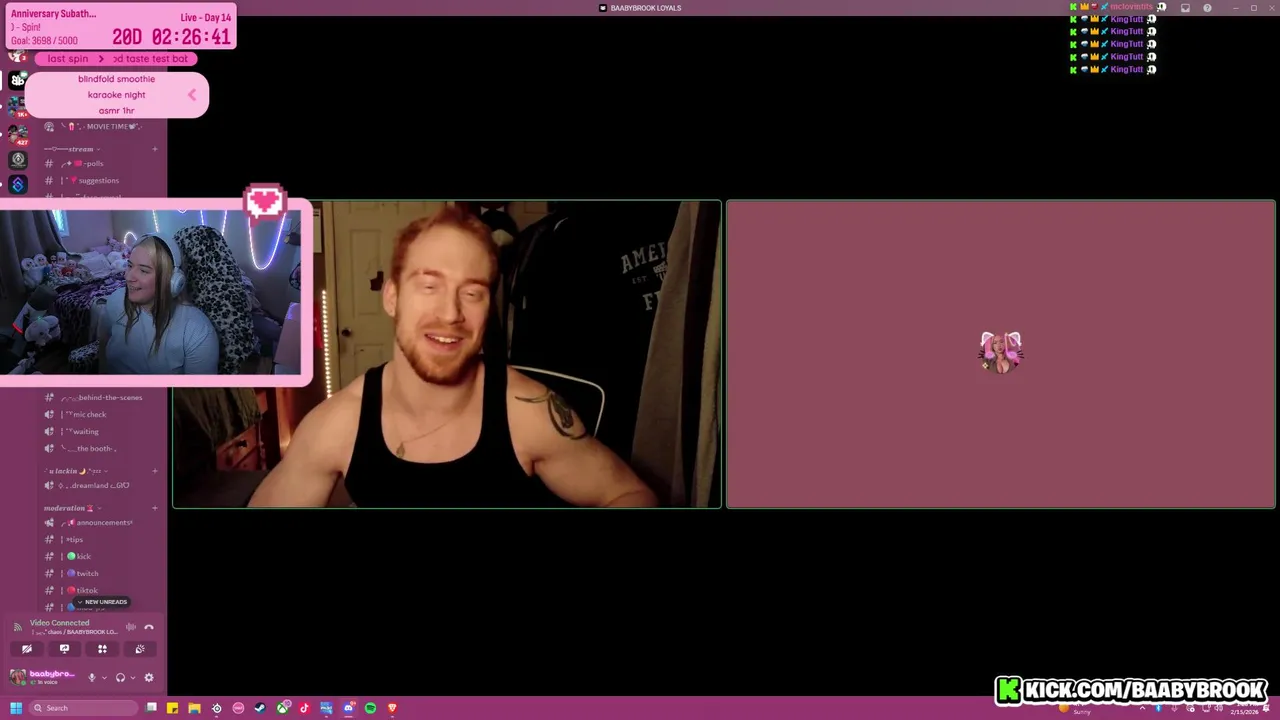
Task: Open SteelSeries app from the taskbar
Action: [x=216, y=708]
